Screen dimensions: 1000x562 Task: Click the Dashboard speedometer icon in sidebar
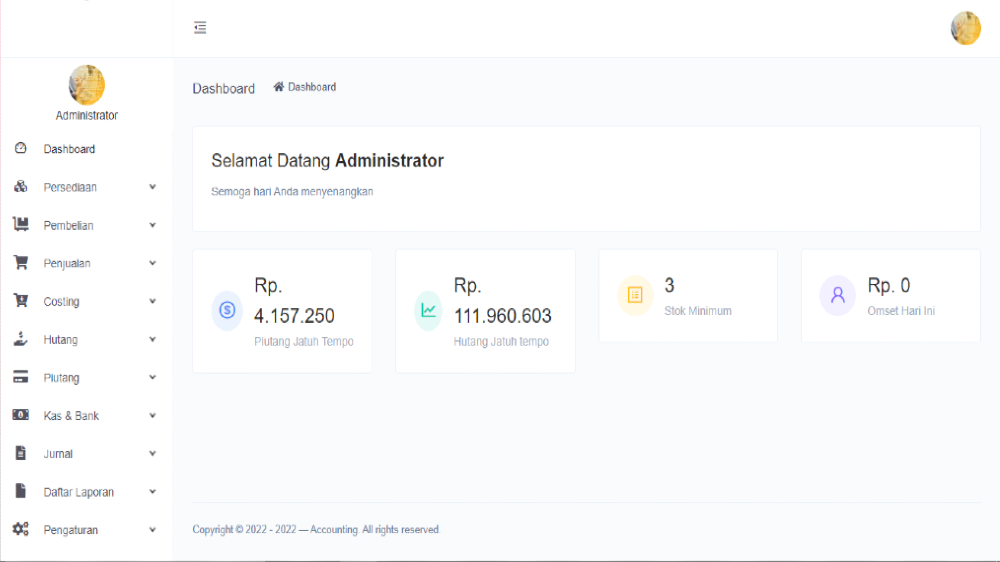pyautogui.click(x=20, y=149)
